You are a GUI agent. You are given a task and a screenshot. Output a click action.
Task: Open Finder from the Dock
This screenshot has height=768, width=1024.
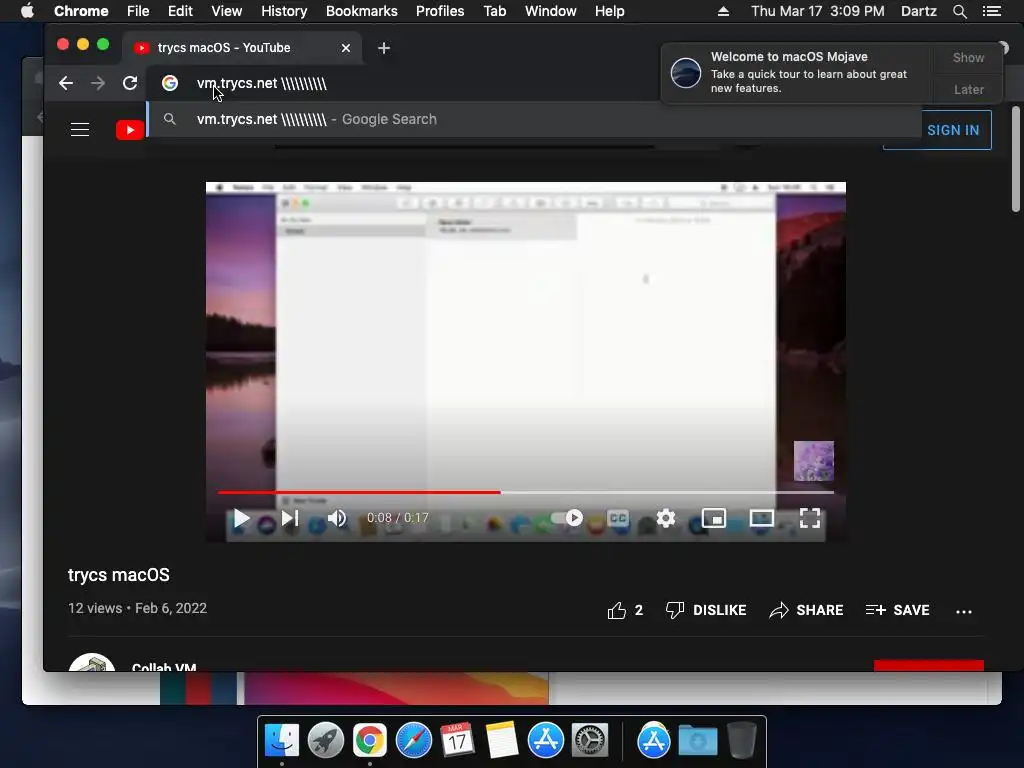click(x=281, y=741)
